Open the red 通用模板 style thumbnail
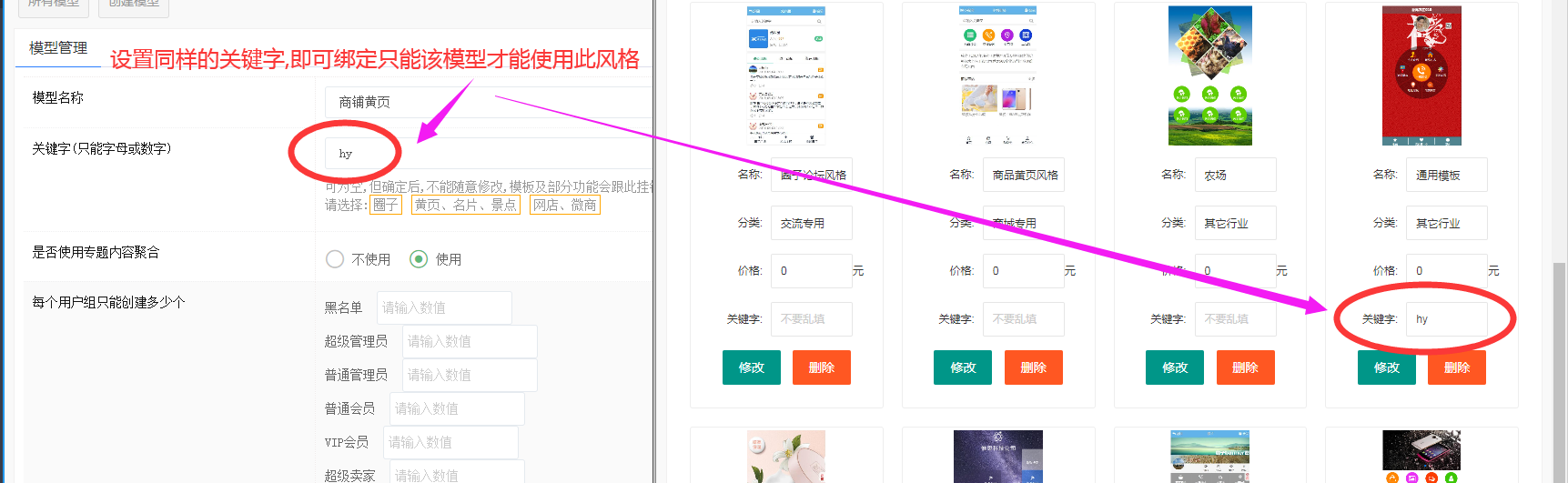 (1421, 75)
